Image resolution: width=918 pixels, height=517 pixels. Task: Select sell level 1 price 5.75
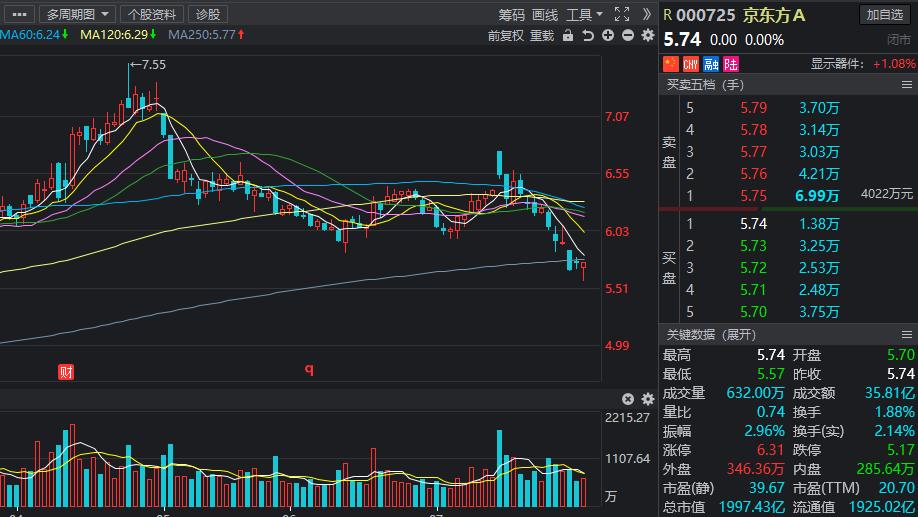pos(753,196)
